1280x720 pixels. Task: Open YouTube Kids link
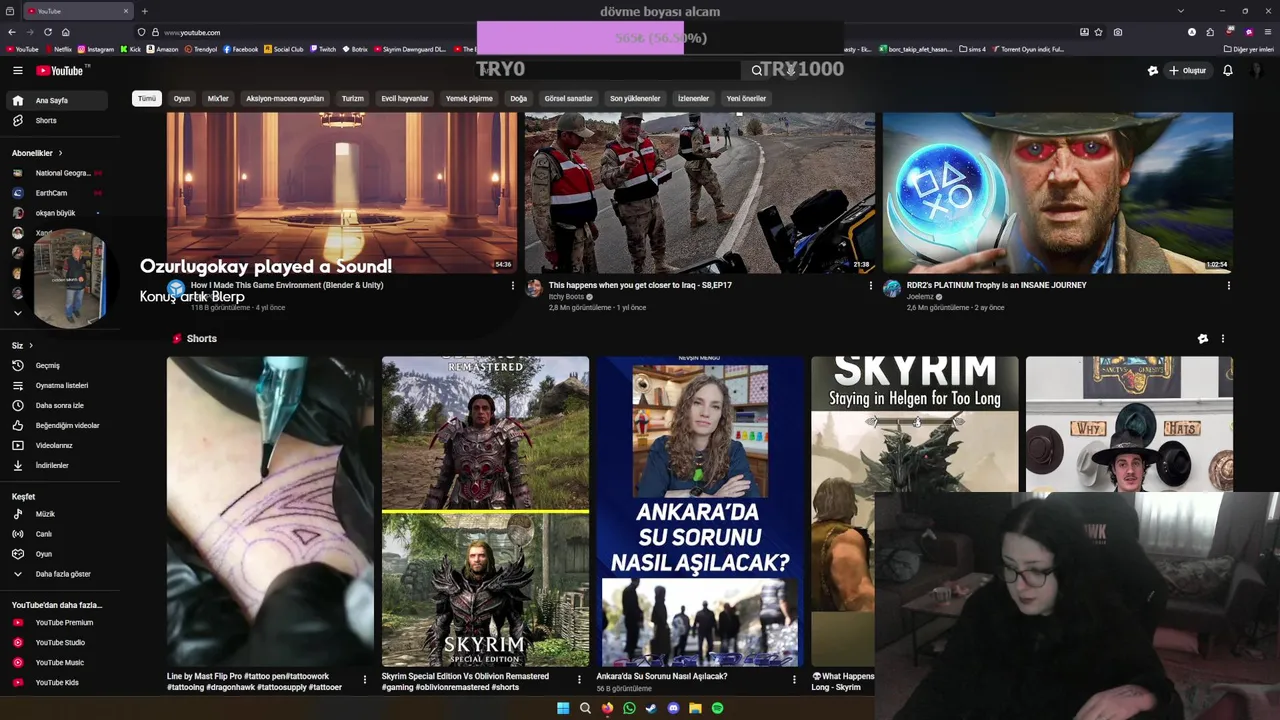pos(58,682)
